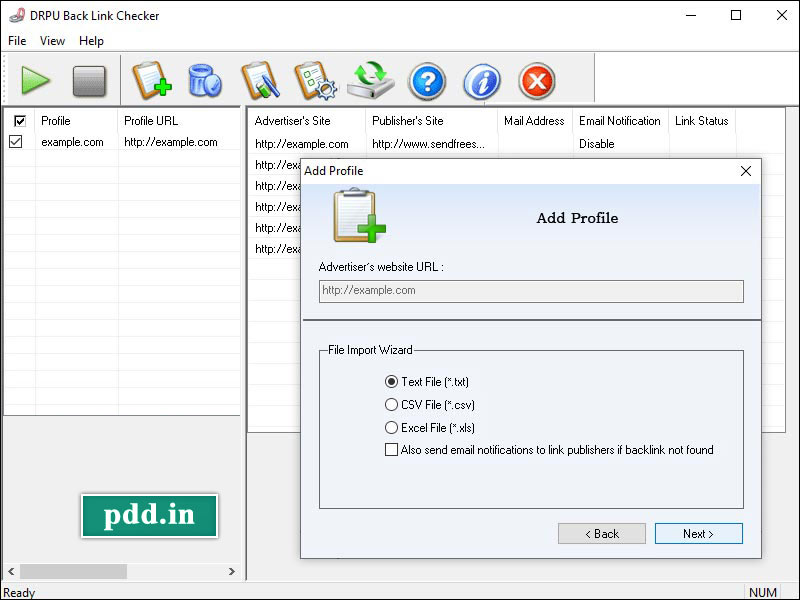
Task: Click Add Profile clipboard icon in toolbar
Action: click(x=152, y=80)
